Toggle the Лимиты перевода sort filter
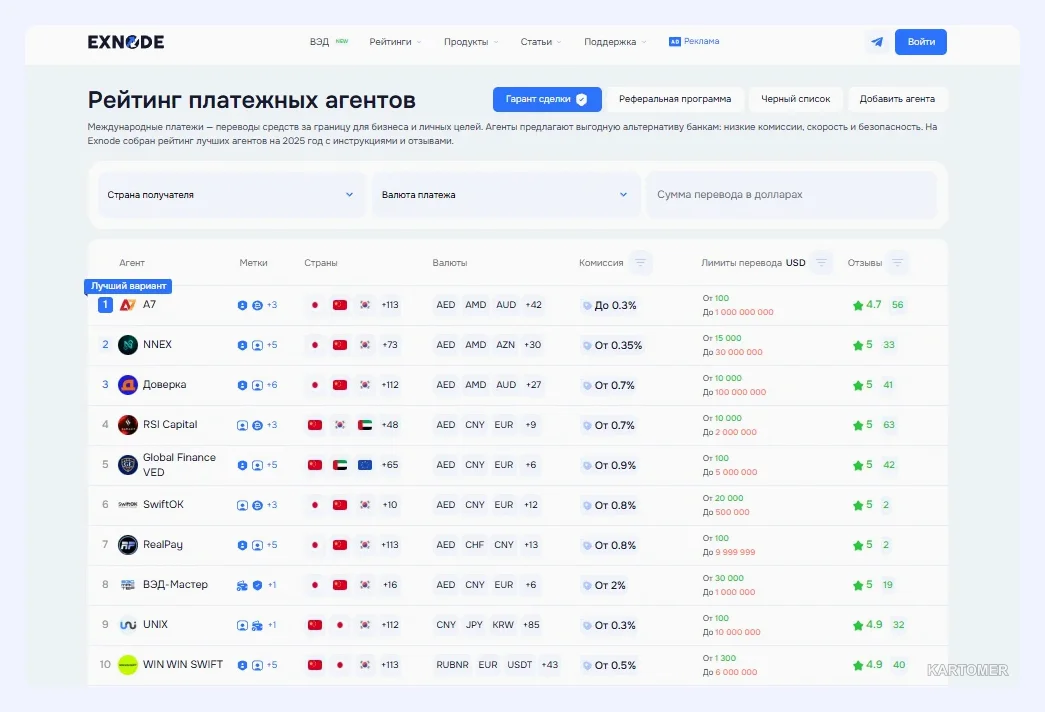 pos(821,263)
